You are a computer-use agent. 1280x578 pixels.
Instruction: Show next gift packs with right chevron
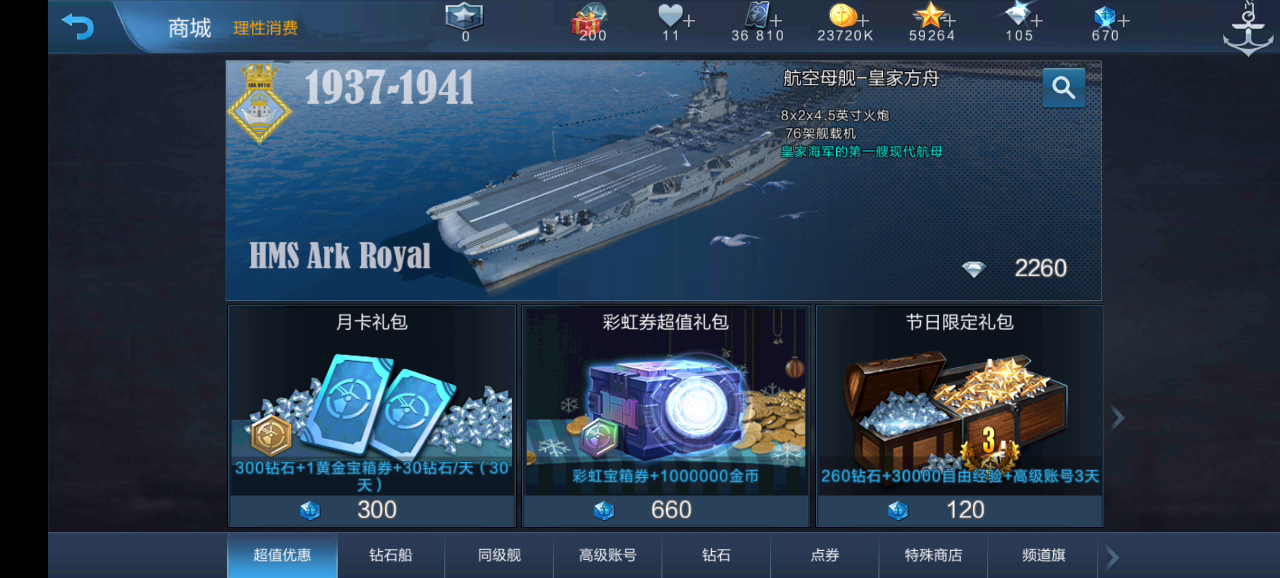point(1118,417)
